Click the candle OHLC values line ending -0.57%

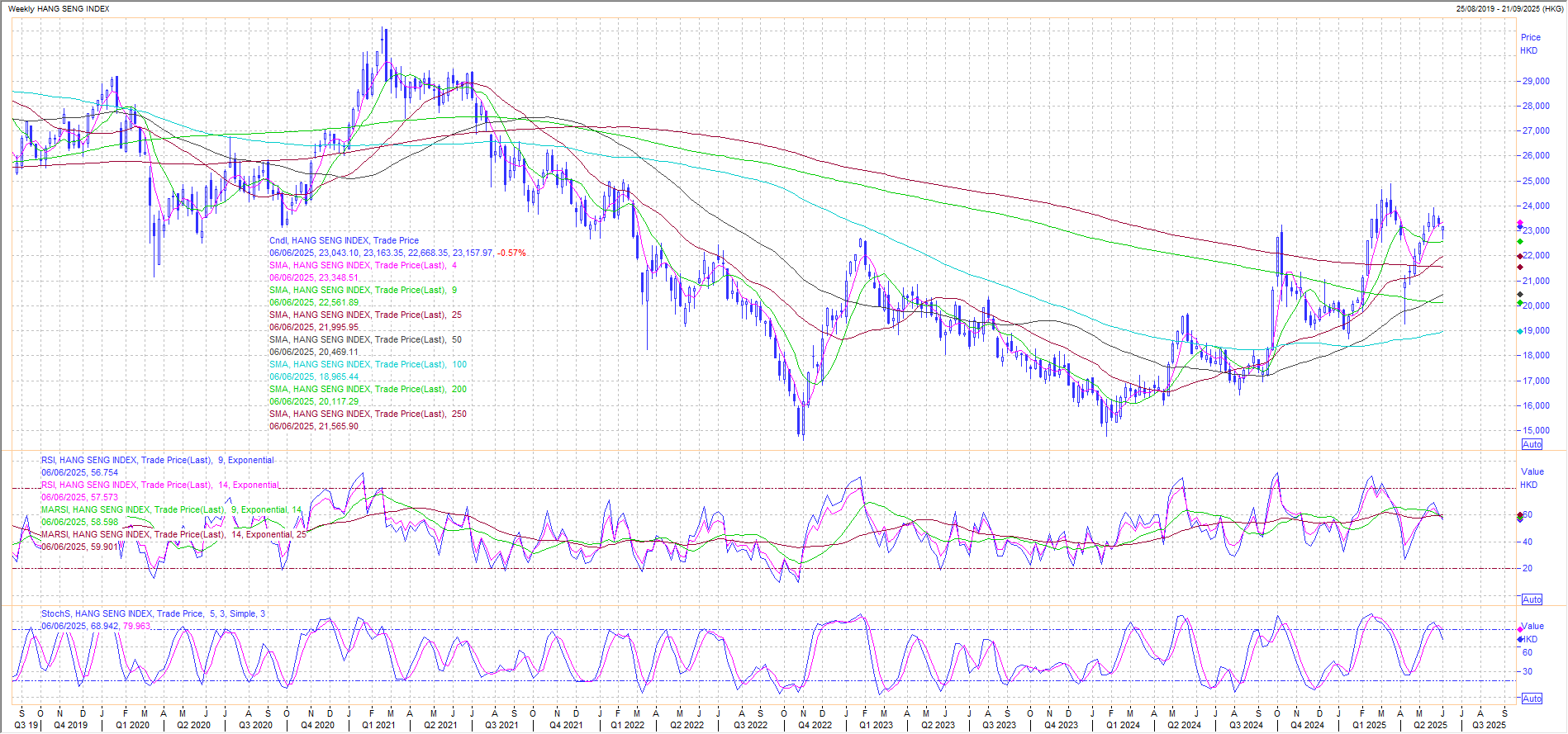[397, 253]
